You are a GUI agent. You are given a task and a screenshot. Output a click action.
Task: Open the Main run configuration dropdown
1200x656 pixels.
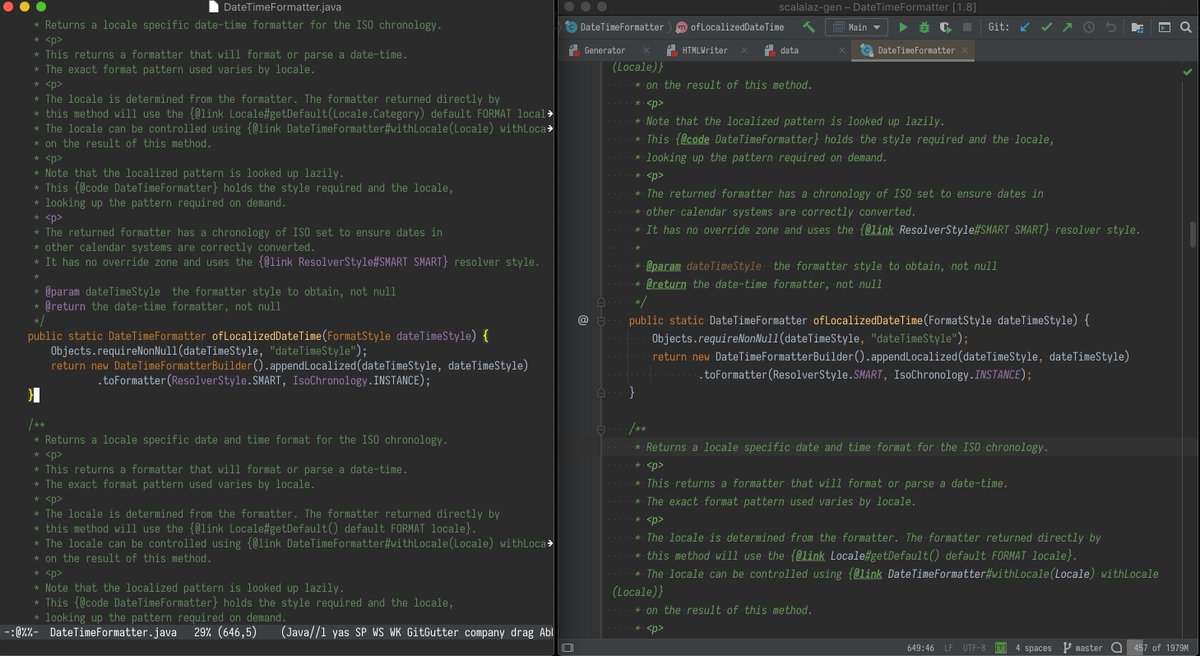(857, 28)
